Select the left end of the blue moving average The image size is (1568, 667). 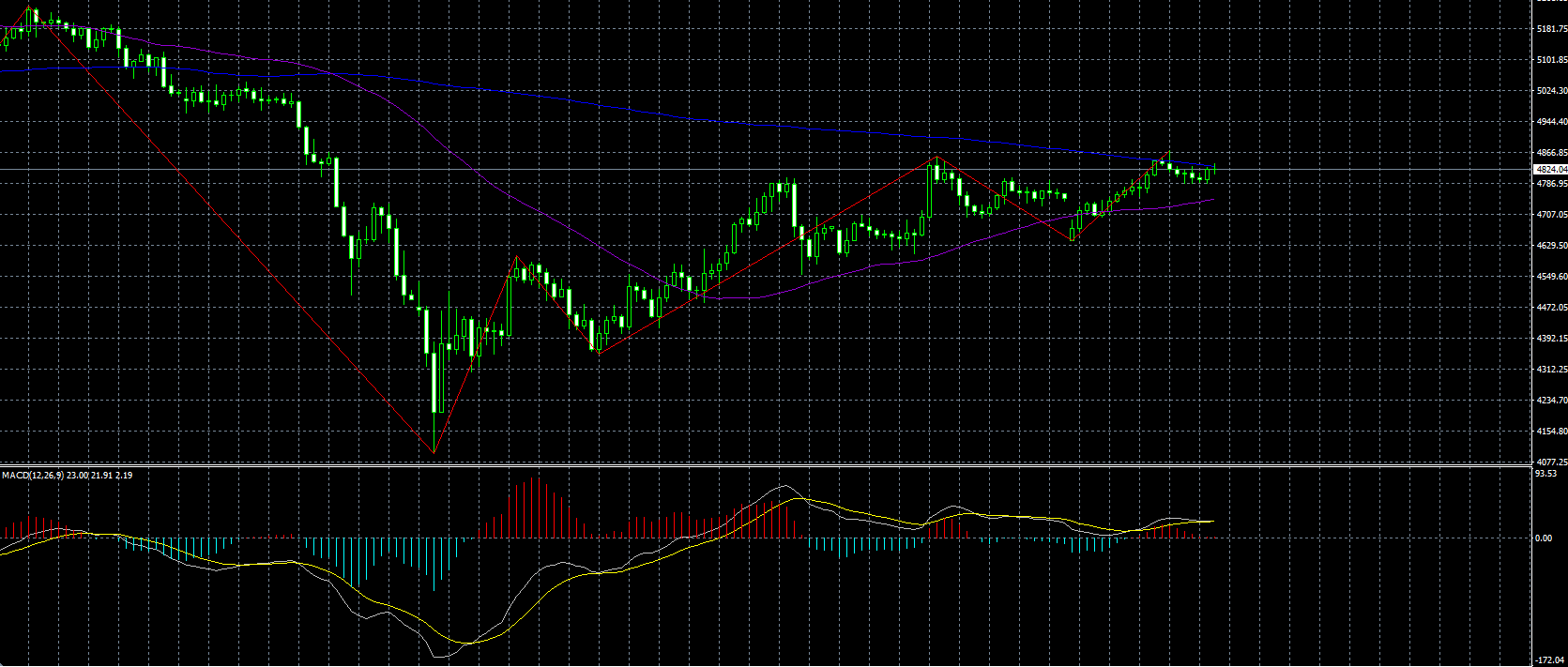(4, 69)
